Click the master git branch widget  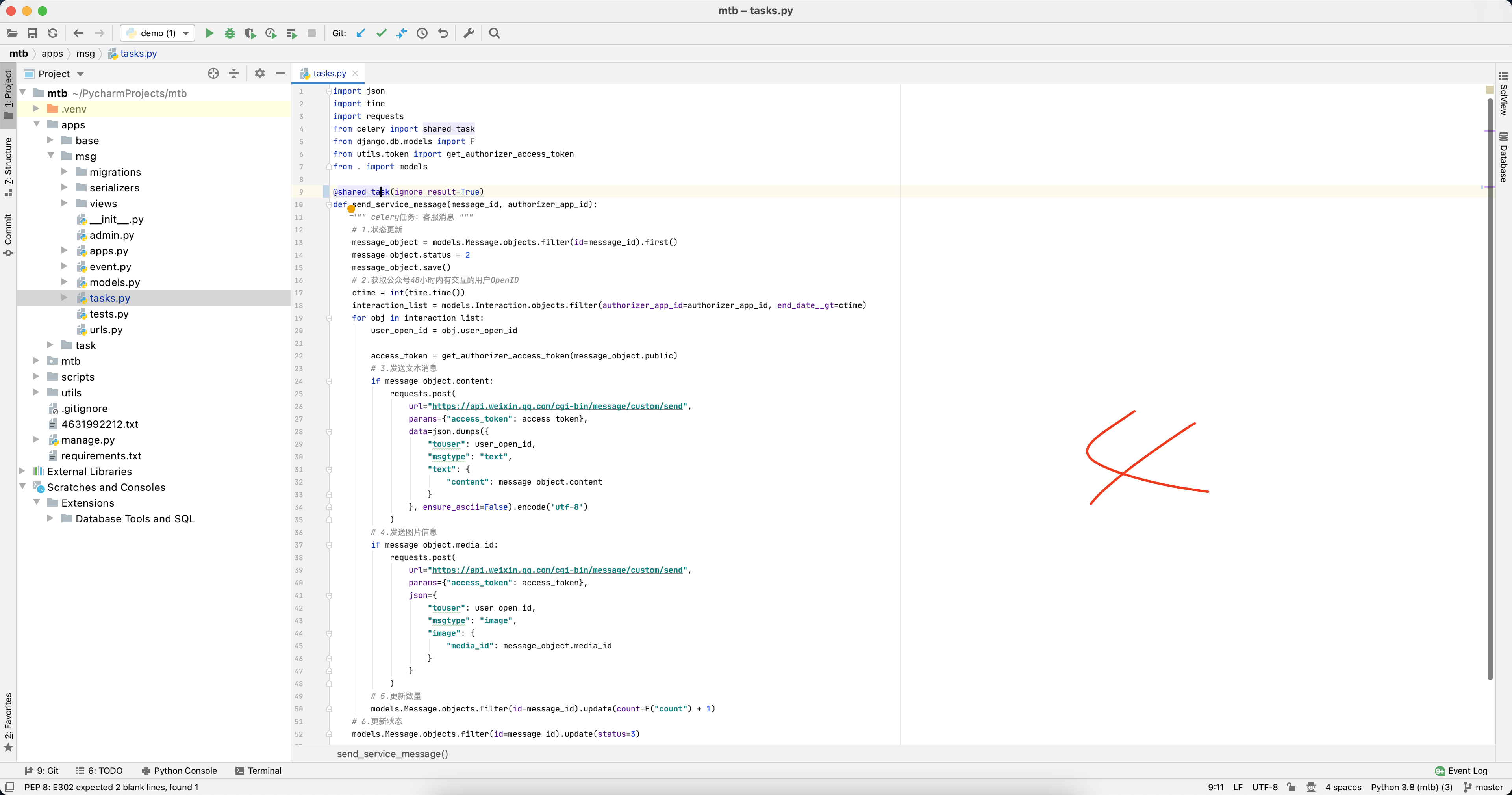pyautogui.click(x=1483, y=787)
